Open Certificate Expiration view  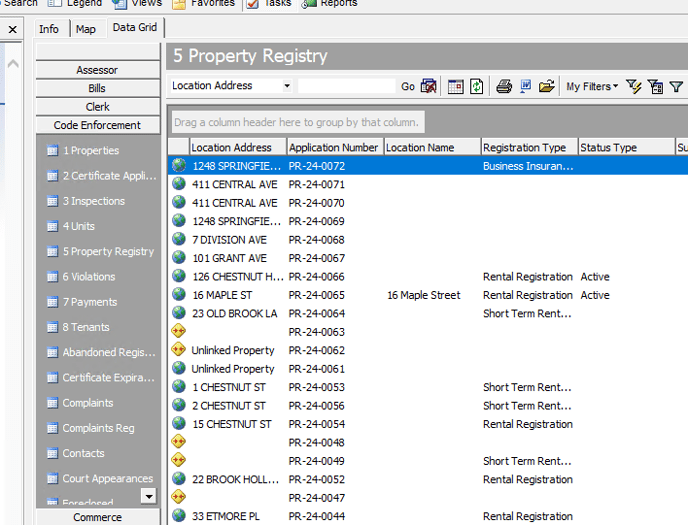(x=101, y=378)
